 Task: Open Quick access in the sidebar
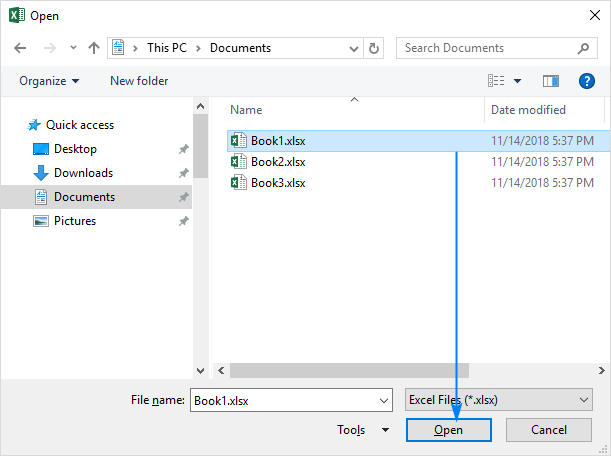point(79,125)
